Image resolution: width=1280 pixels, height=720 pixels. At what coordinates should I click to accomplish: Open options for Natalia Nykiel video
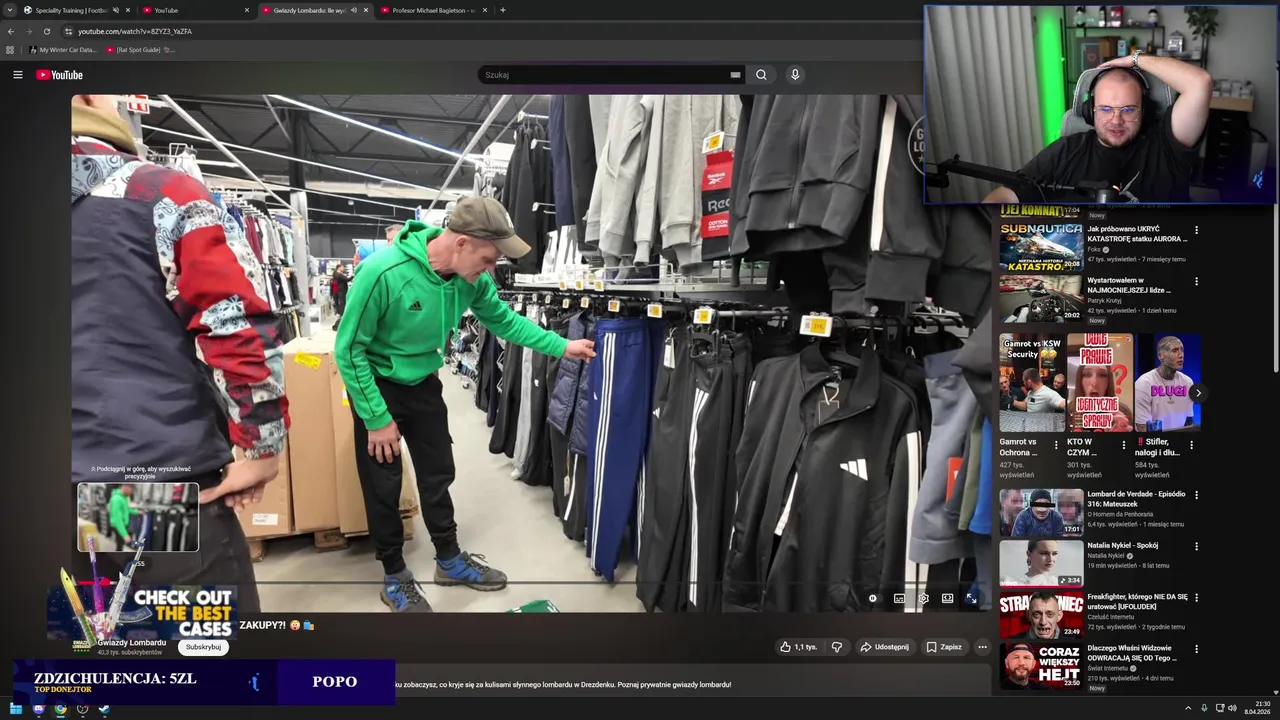coord(1196,546)
